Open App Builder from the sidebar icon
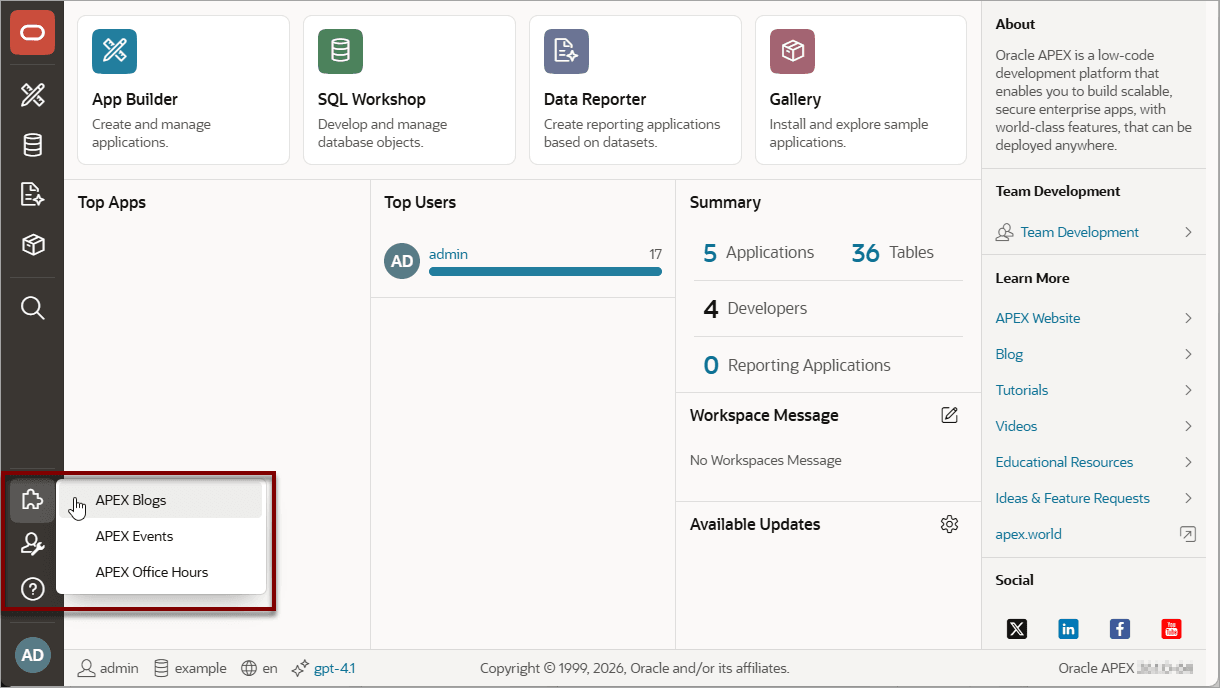The image size is (1220, 688). pos(32,95)
